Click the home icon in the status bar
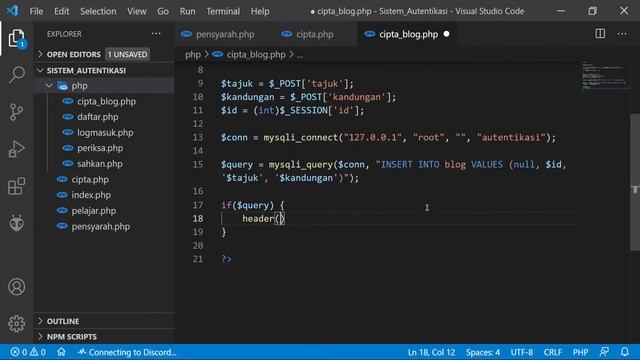The image size is (640, 360). pyautogui.click(x=61, y=352)
